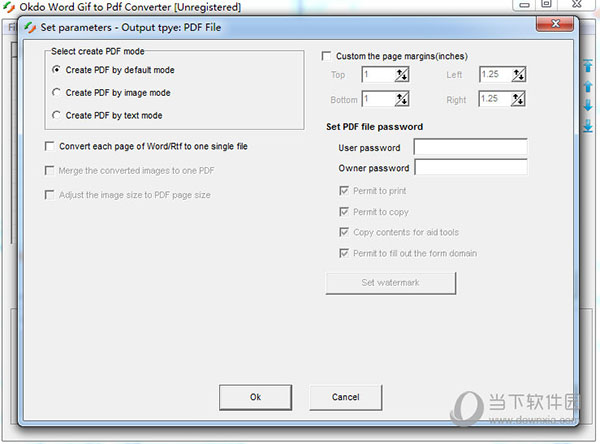600x444 pixels.
Task: Toggle Merge the converted images to one PDF
Action: (x=49, y=170)
